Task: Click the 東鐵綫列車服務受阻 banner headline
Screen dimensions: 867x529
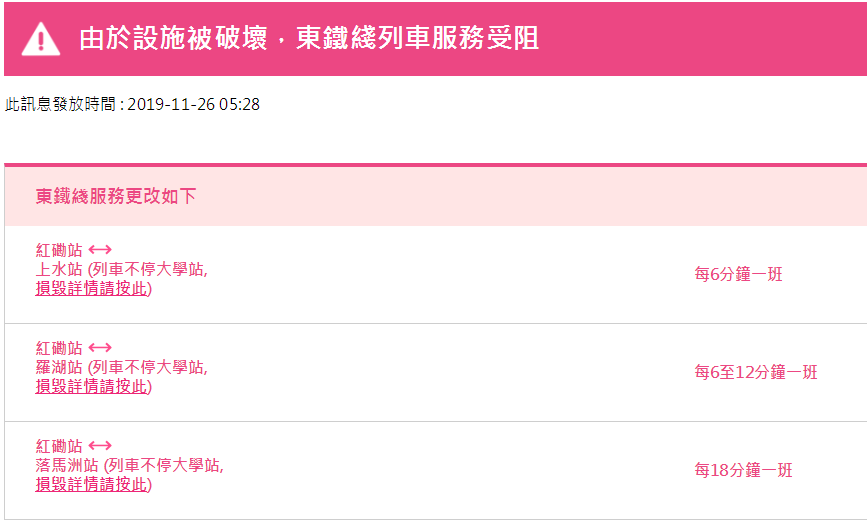Action: pyautogui.click(x=309, y=39)
